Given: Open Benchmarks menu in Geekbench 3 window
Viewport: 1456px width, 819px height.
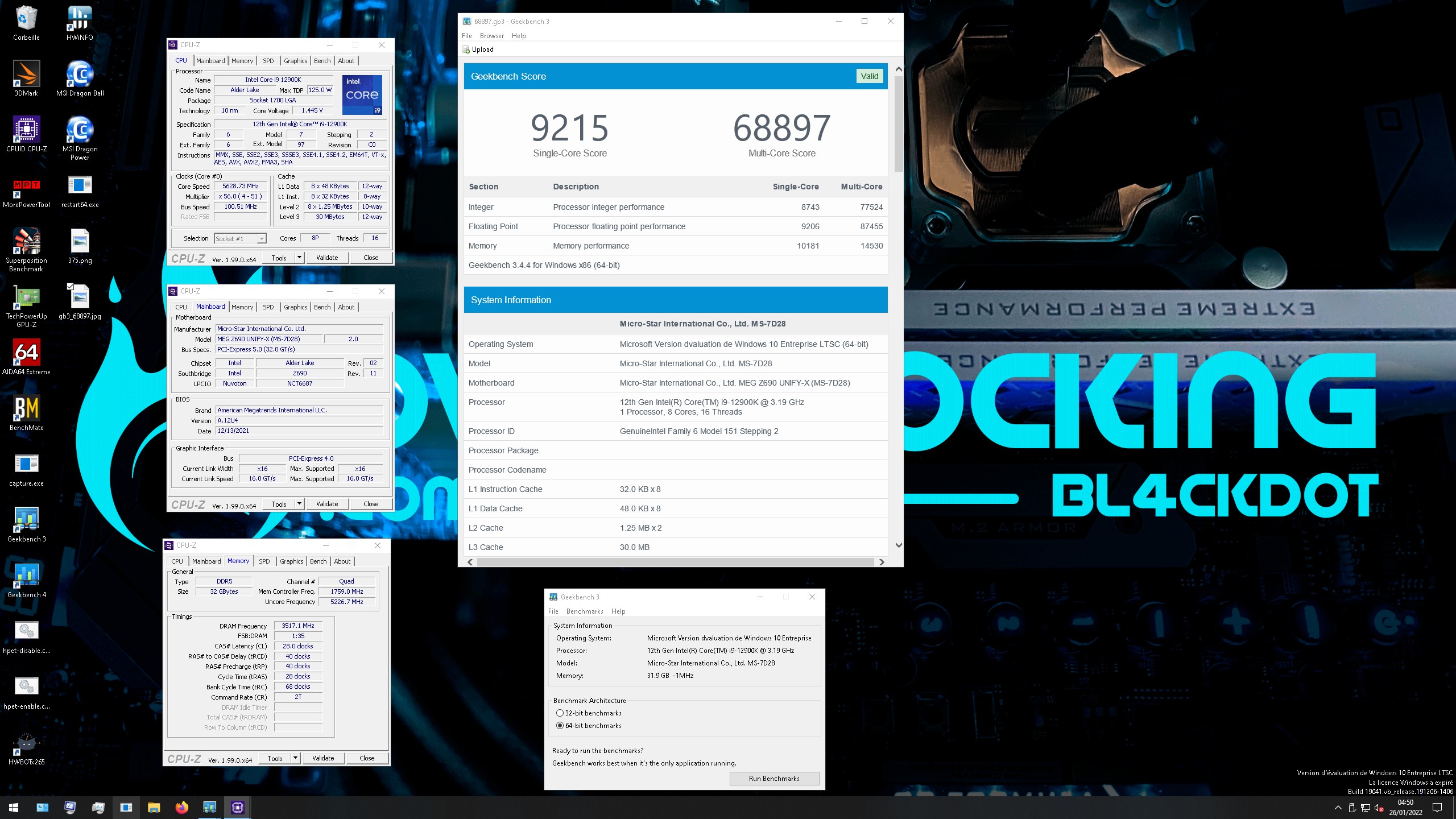Looking at the screenshot, I should click(585, 611).
